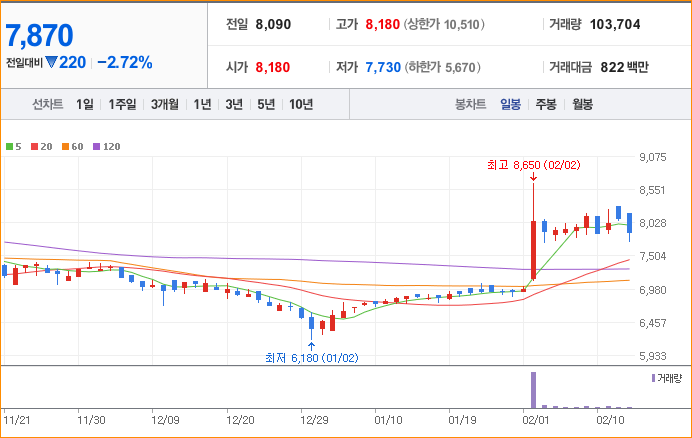Show the 3년 line chart
The height and width of the screenshot is (438, 692).
pos(234,105)
